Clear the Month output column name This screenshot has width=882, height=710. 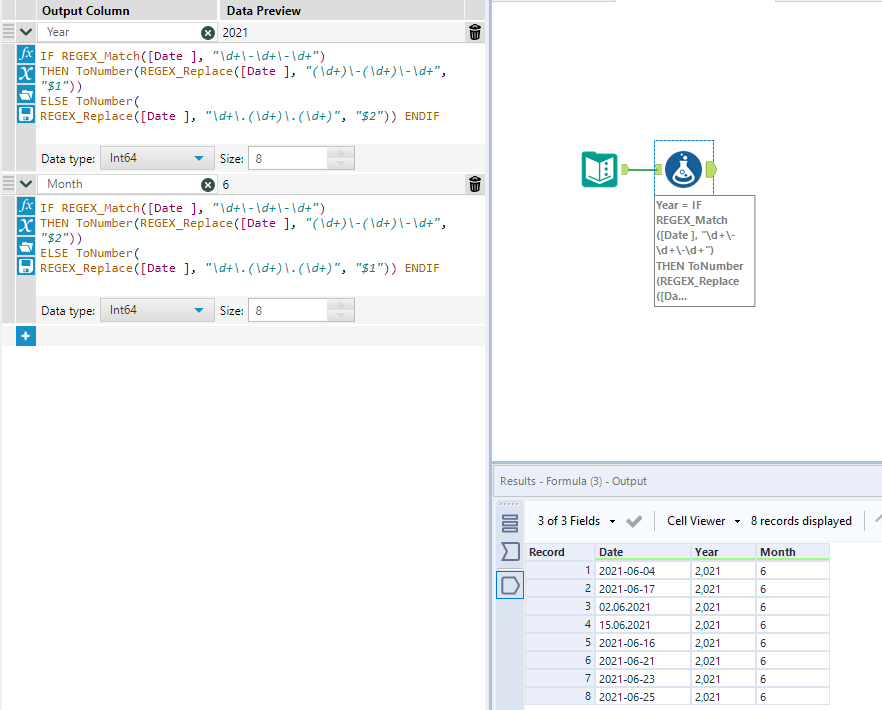[x=208, y=184]
